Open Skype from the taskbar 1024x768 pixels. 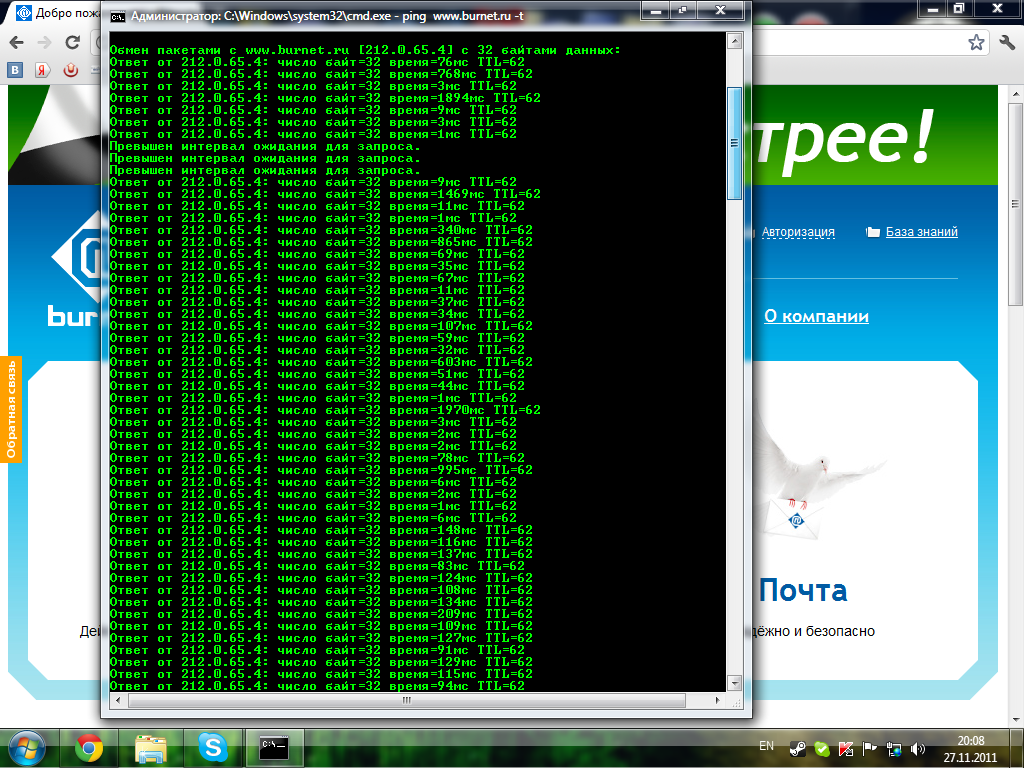click(212, 746)
